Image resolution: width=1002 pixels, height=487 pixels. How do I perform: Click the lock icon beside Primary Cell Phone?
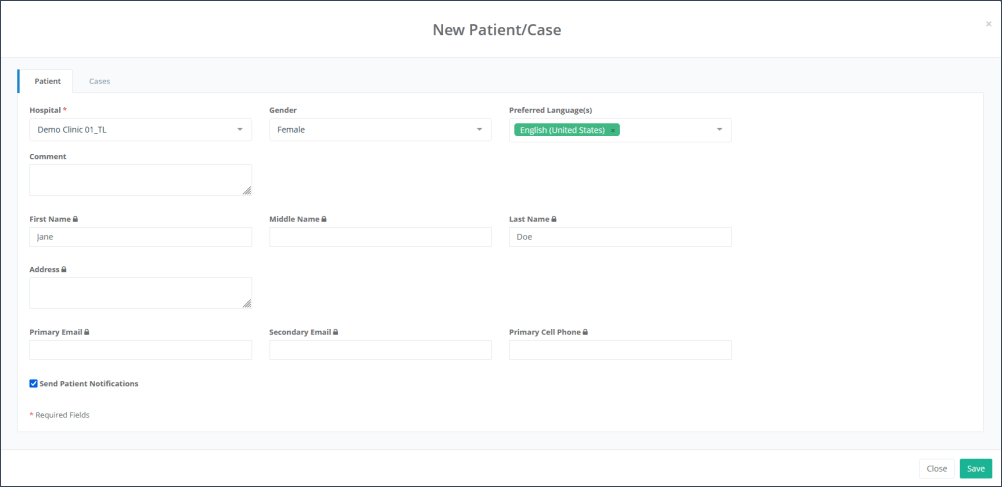(585, 332)
